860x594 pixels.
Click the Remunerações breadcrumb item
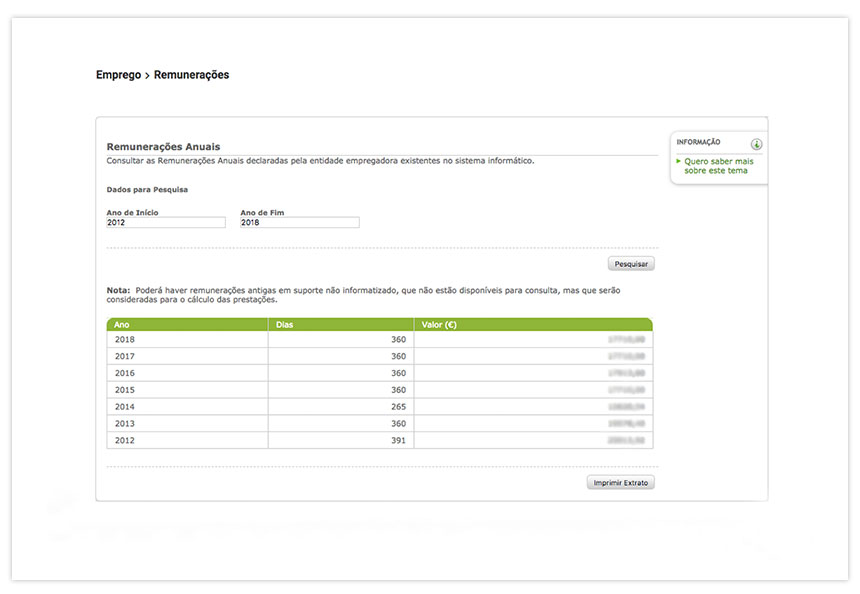pyautogui.click(x=191, y=75)
